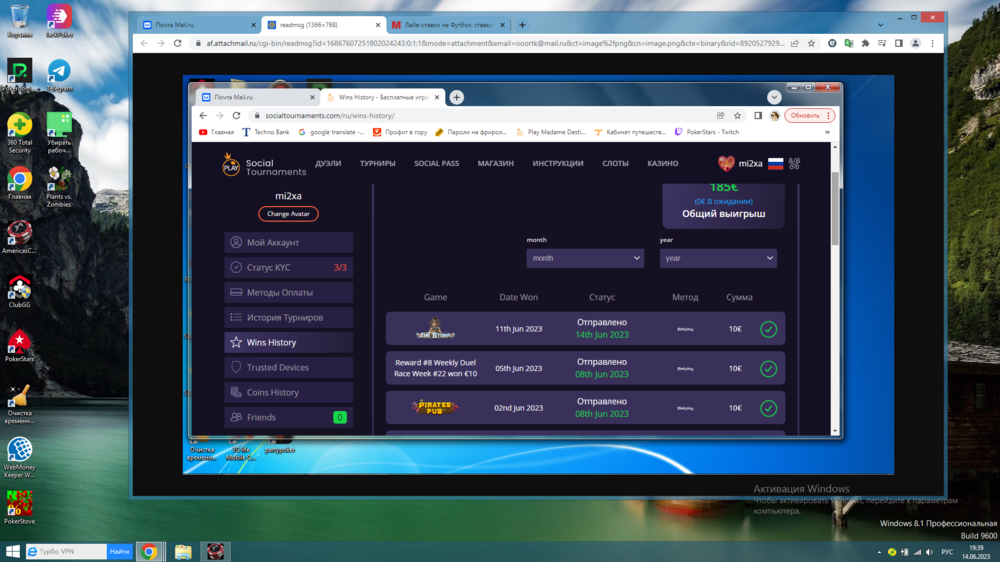Open the ClubGG desktop shortcut
Image resolution: width=1000 pixels, height=562 pixels.
coord(18,289)
